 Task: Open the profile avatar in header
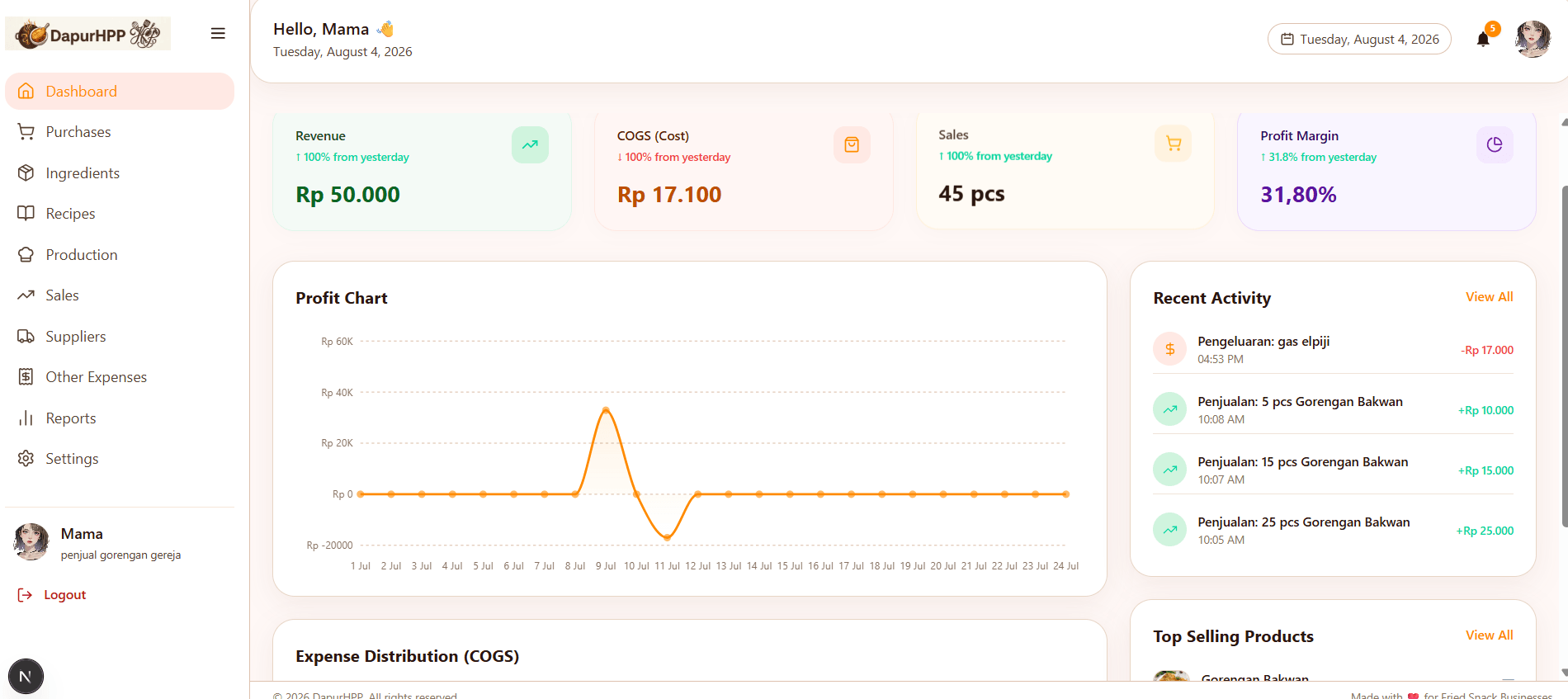tap(1533, 39)
